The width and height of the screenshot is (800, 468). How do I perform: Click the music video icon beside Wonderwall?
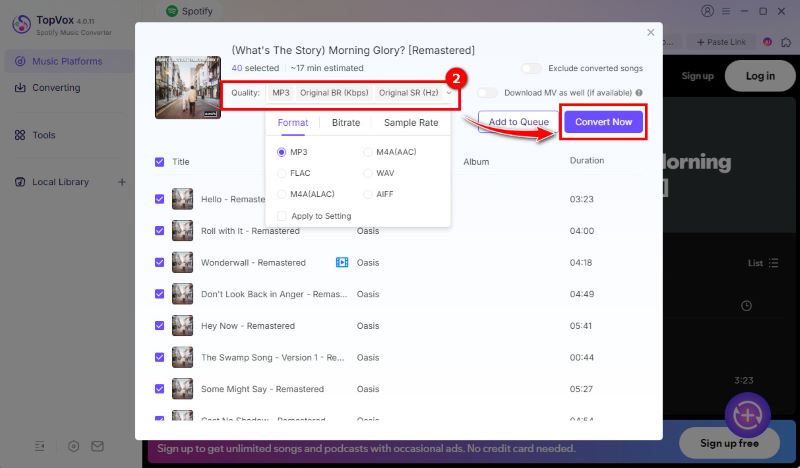point(342,262)
